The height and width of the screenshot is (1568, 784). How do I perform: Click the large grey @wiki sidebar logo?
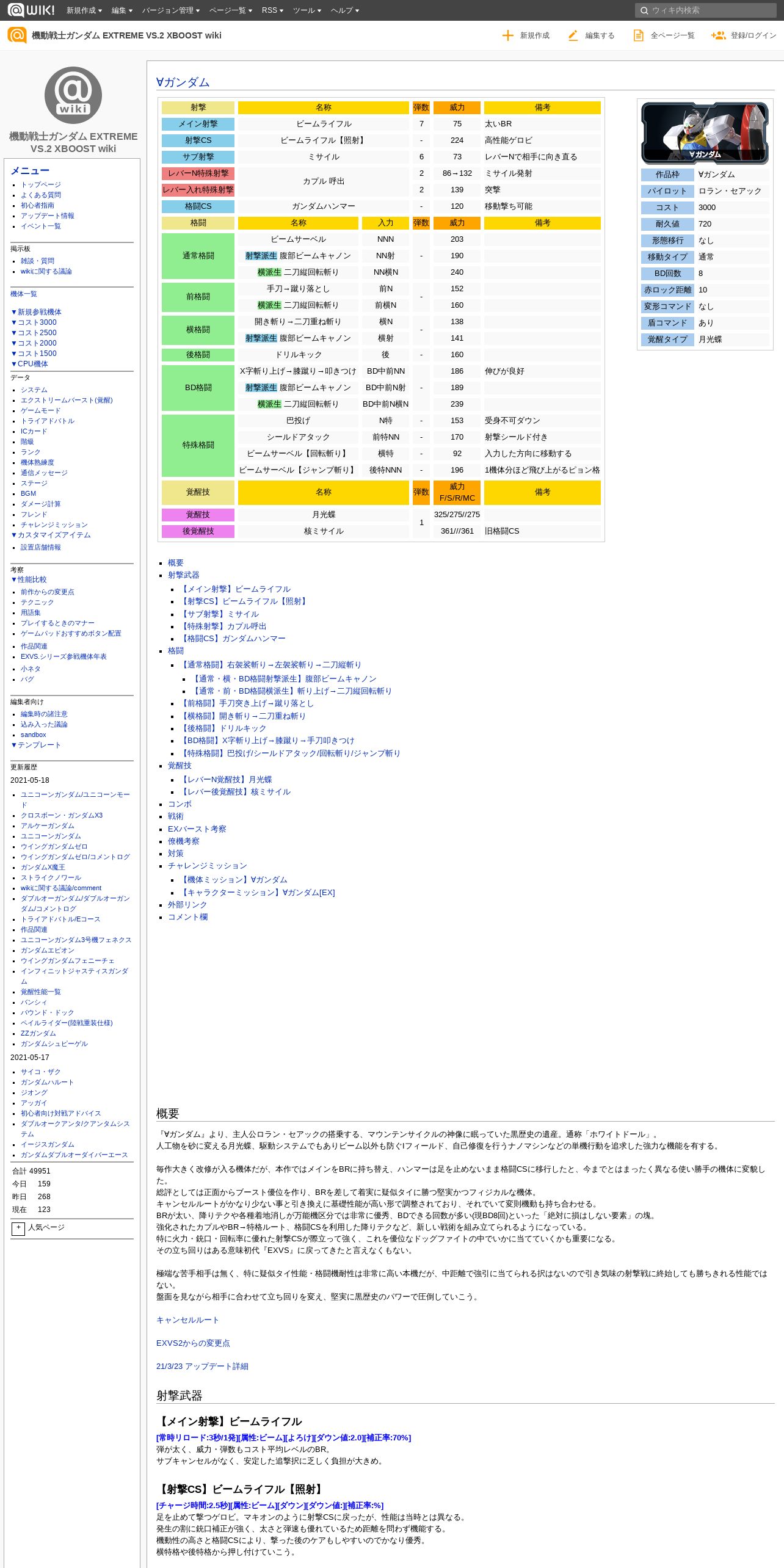pos(73,95)
